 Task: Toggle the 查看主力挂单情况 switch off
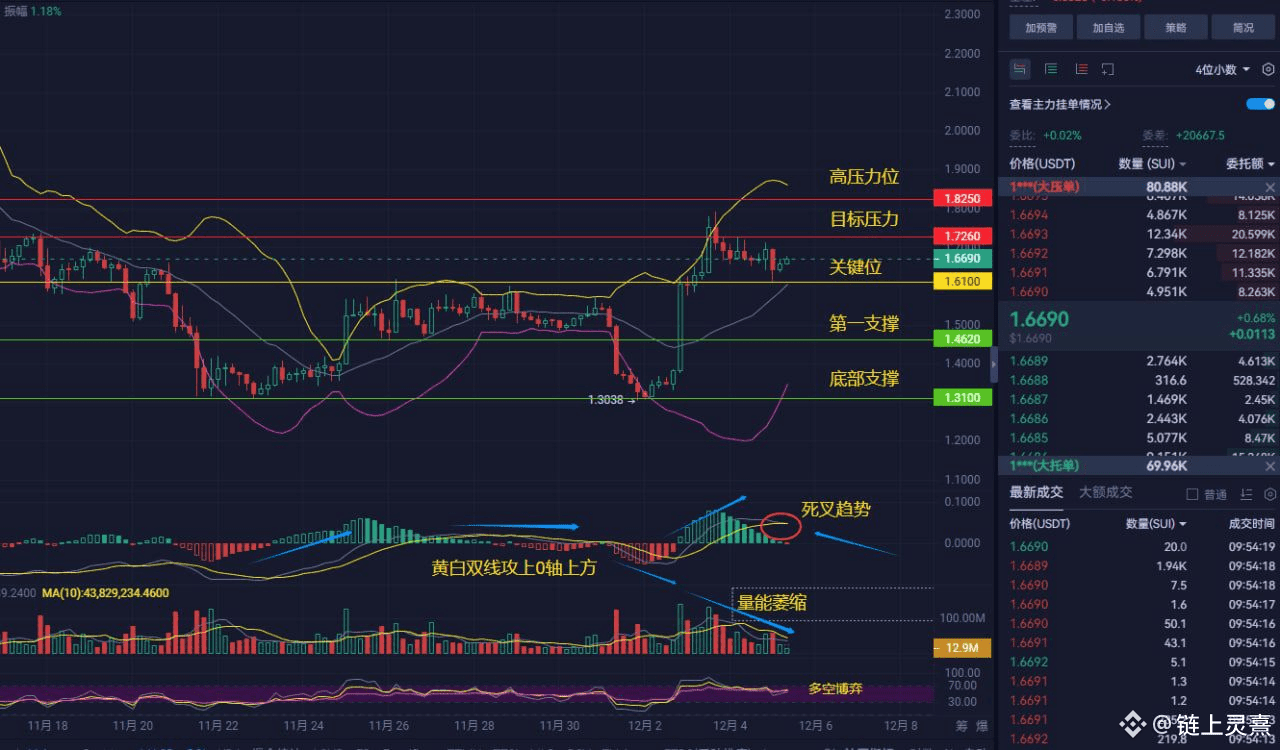(x=1260, y=104)
